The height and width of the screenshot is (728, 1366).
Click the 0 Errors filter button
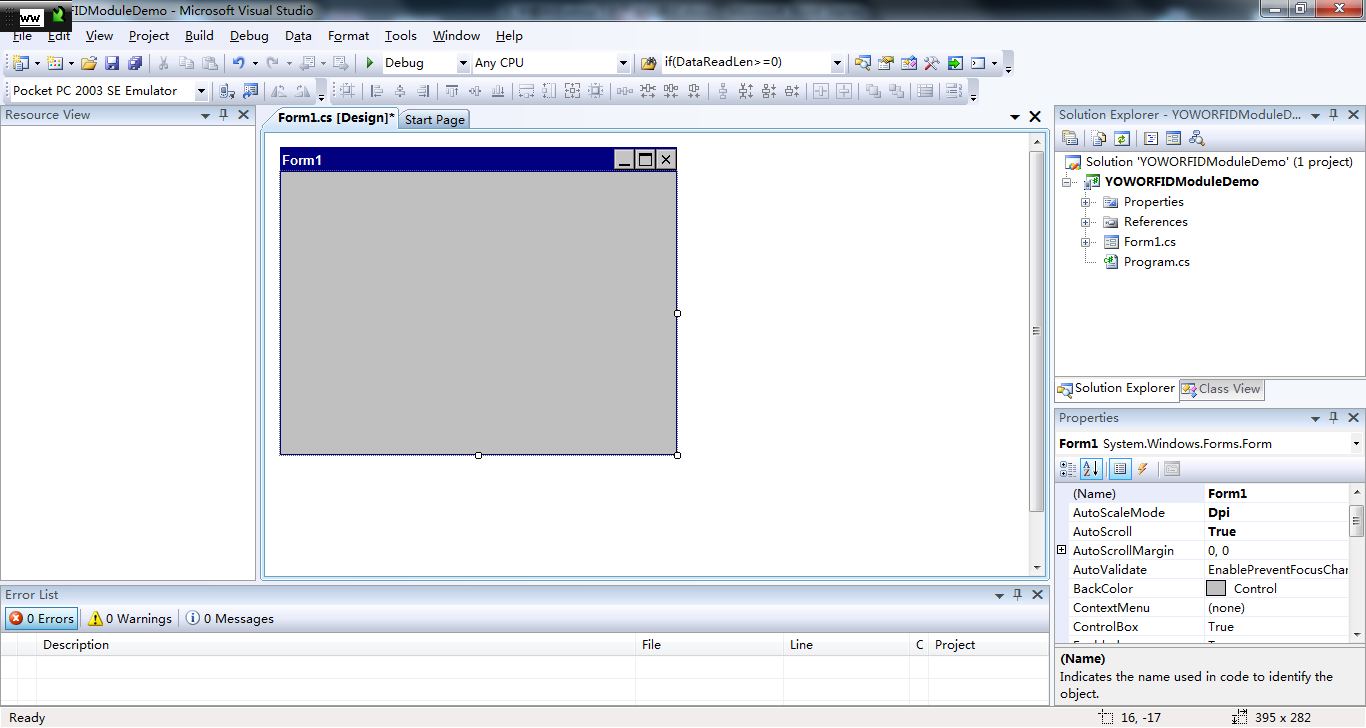[x=42, y=619]
